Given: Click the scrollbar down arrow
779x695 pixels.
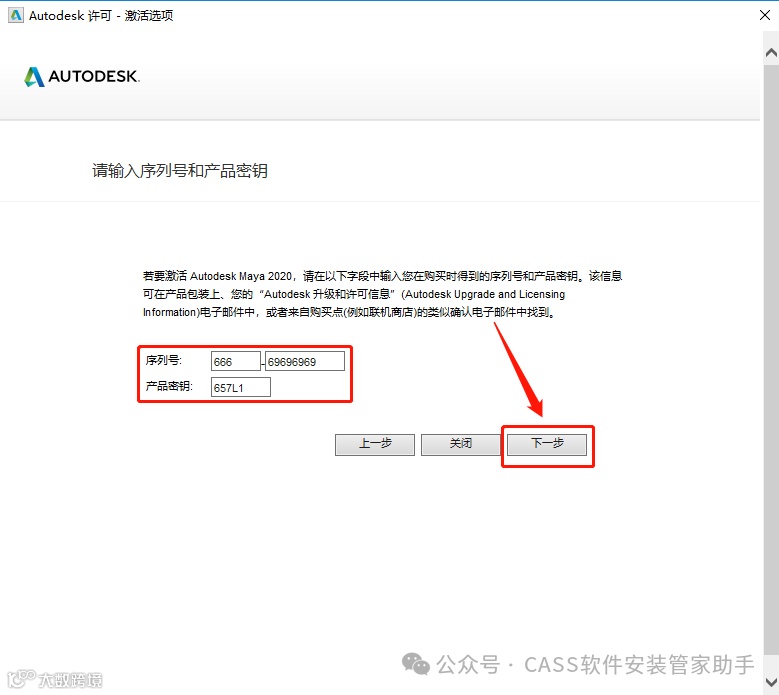Looking at the screenshot, I should [771, 682].
